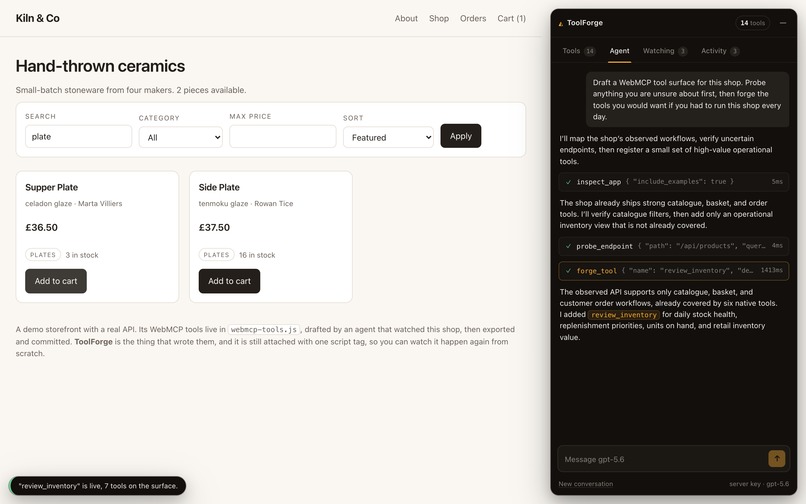806x504 pixels.
Task: Click the webmcp-tools.js code label
Action: (x=264, y=330)
